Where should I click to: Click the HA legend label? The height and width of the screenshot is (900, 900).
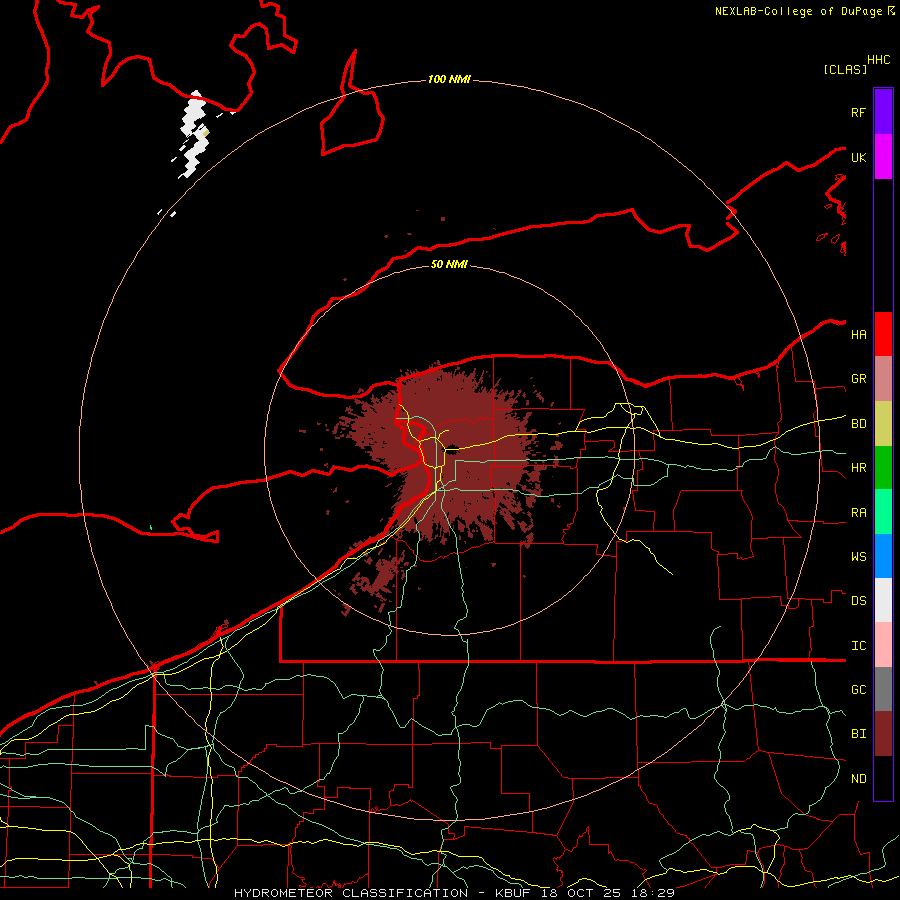click(858, 334)
